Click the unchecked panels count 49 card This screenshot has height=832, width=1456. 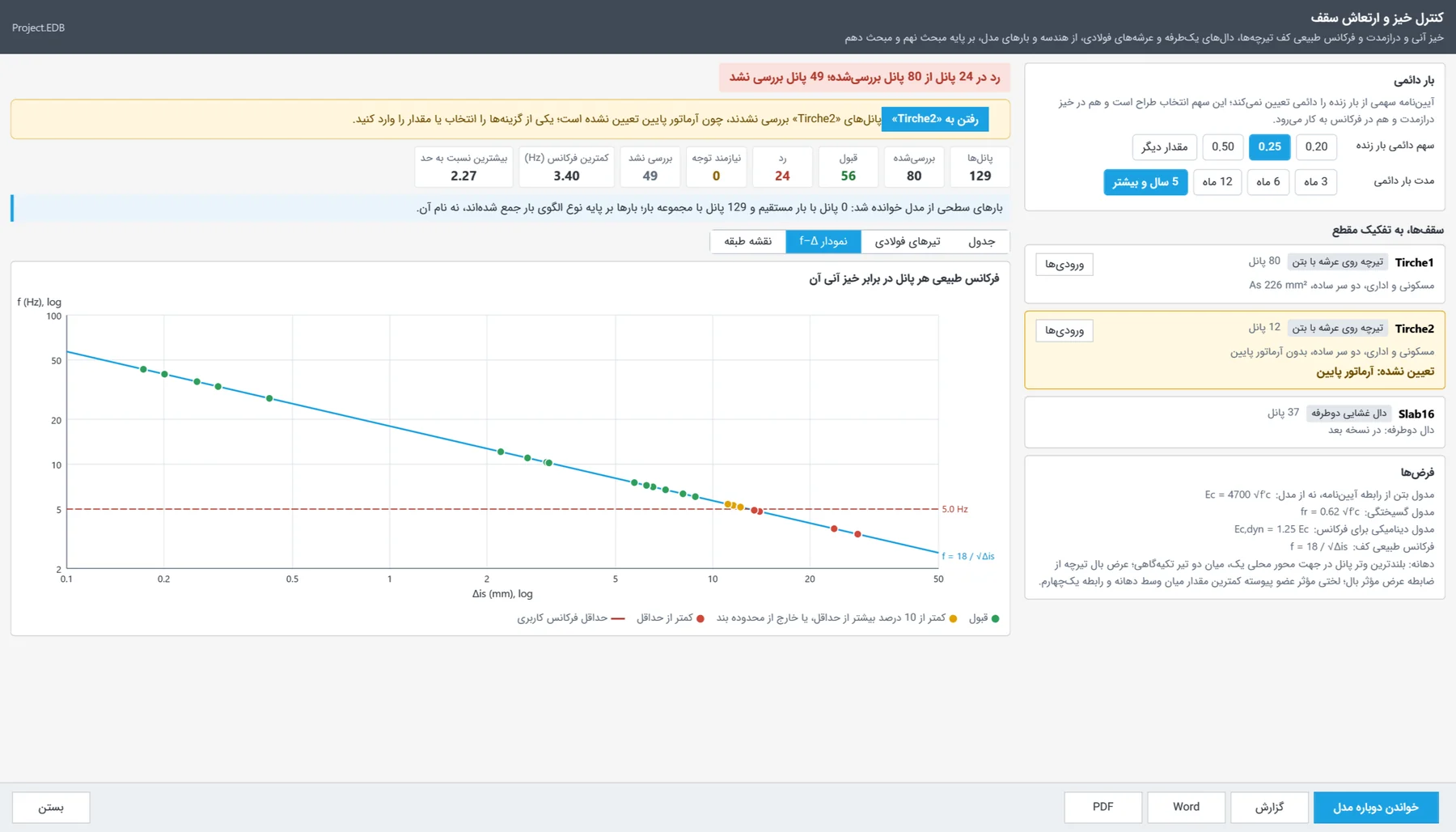point(650,167)
